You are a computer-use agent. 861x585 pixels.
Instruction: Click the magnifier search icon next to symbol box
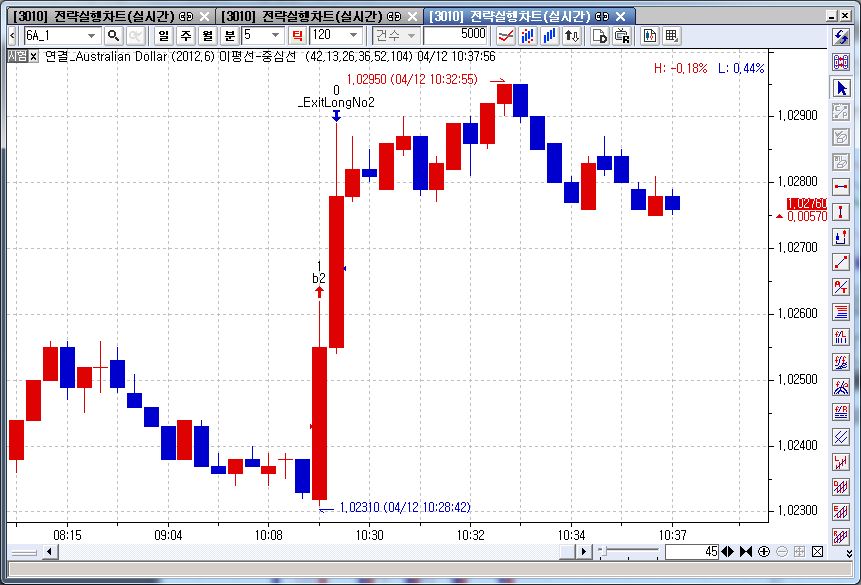coord(113,35)
